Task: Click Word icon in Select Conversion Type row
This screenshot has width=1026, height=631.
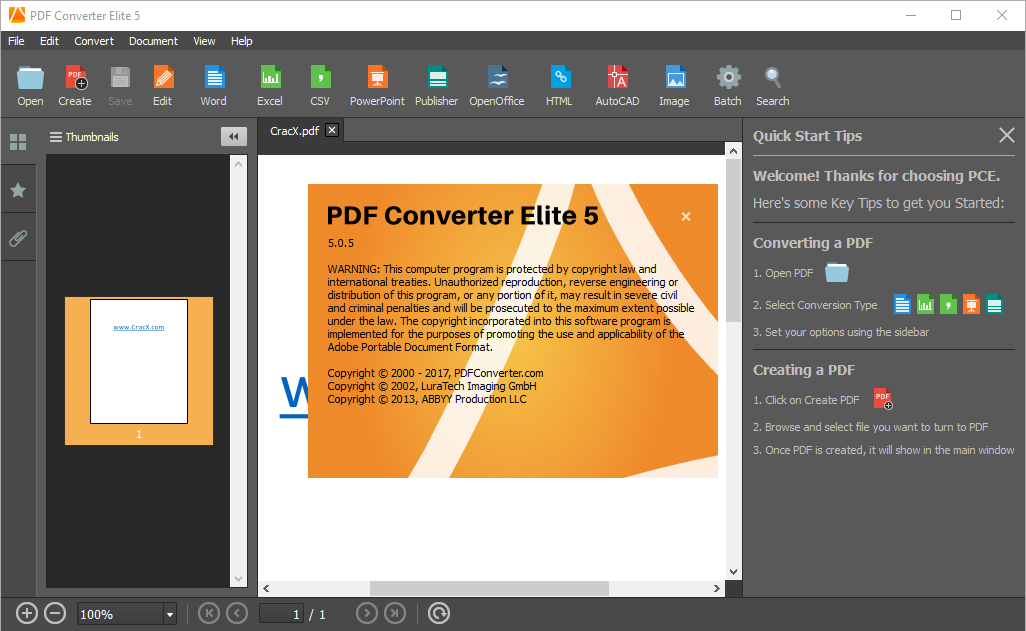Action: (902, 304)
